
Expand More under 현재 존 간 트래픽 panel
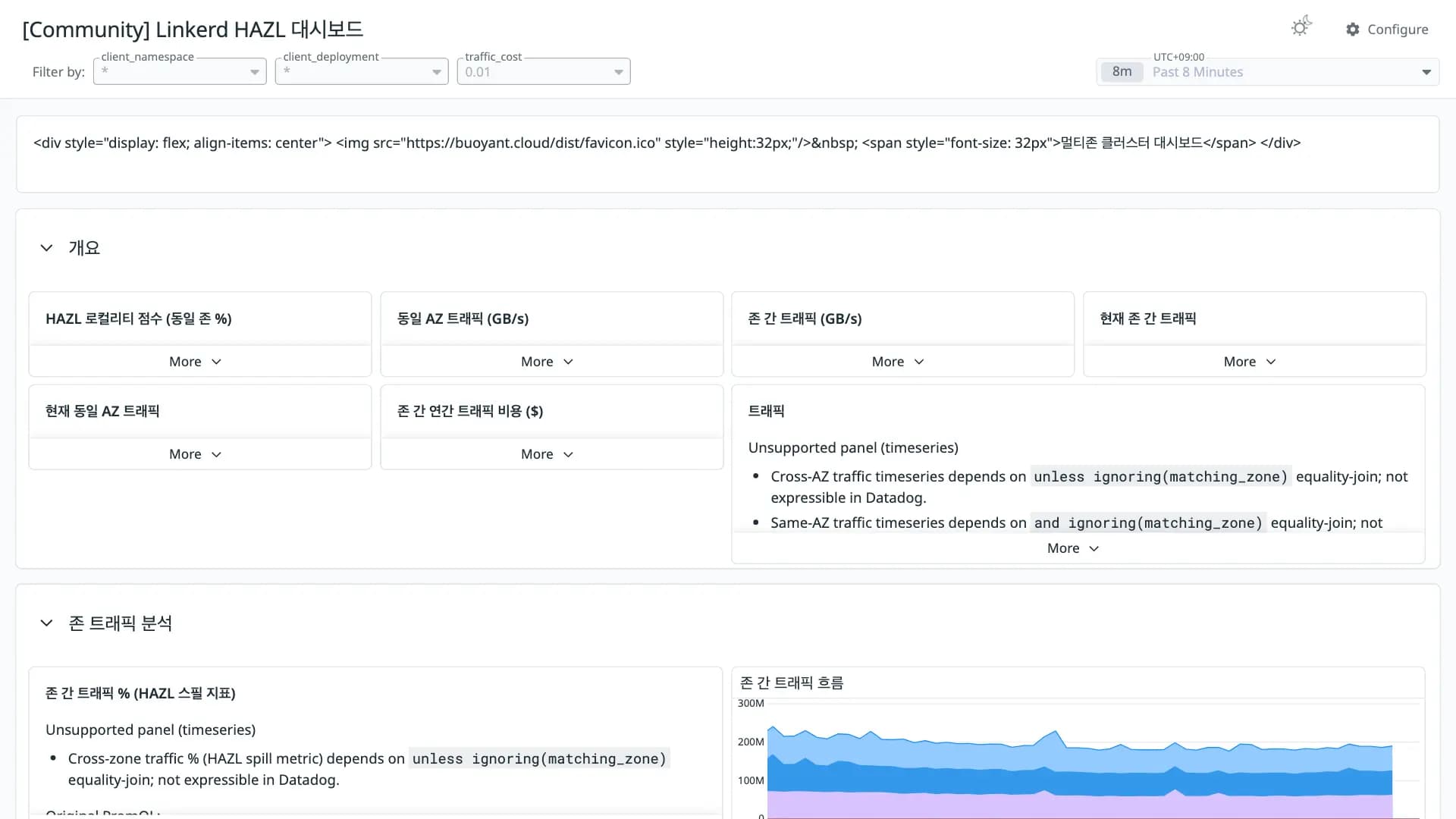1250,362
